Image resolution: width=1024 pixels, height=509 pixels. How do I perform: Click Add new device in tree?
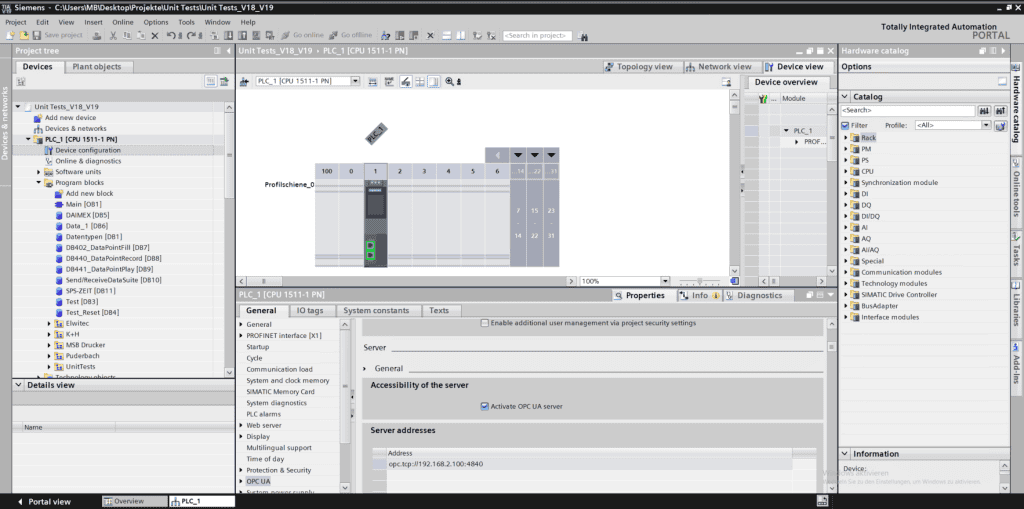pyautogui.click(x=70, y=118)
